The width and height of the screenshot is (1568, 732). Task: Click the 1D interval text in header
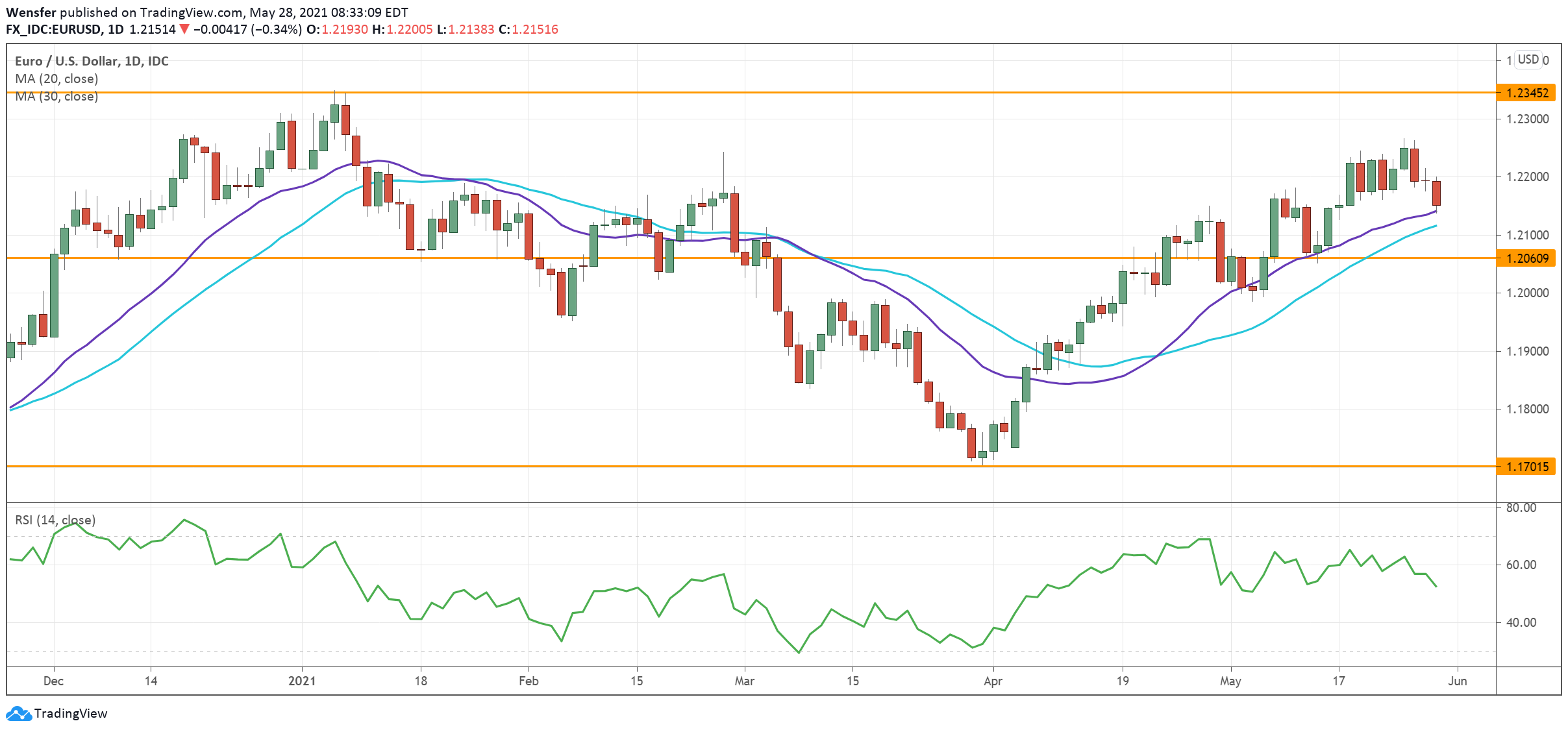click(x=116, y=29)
